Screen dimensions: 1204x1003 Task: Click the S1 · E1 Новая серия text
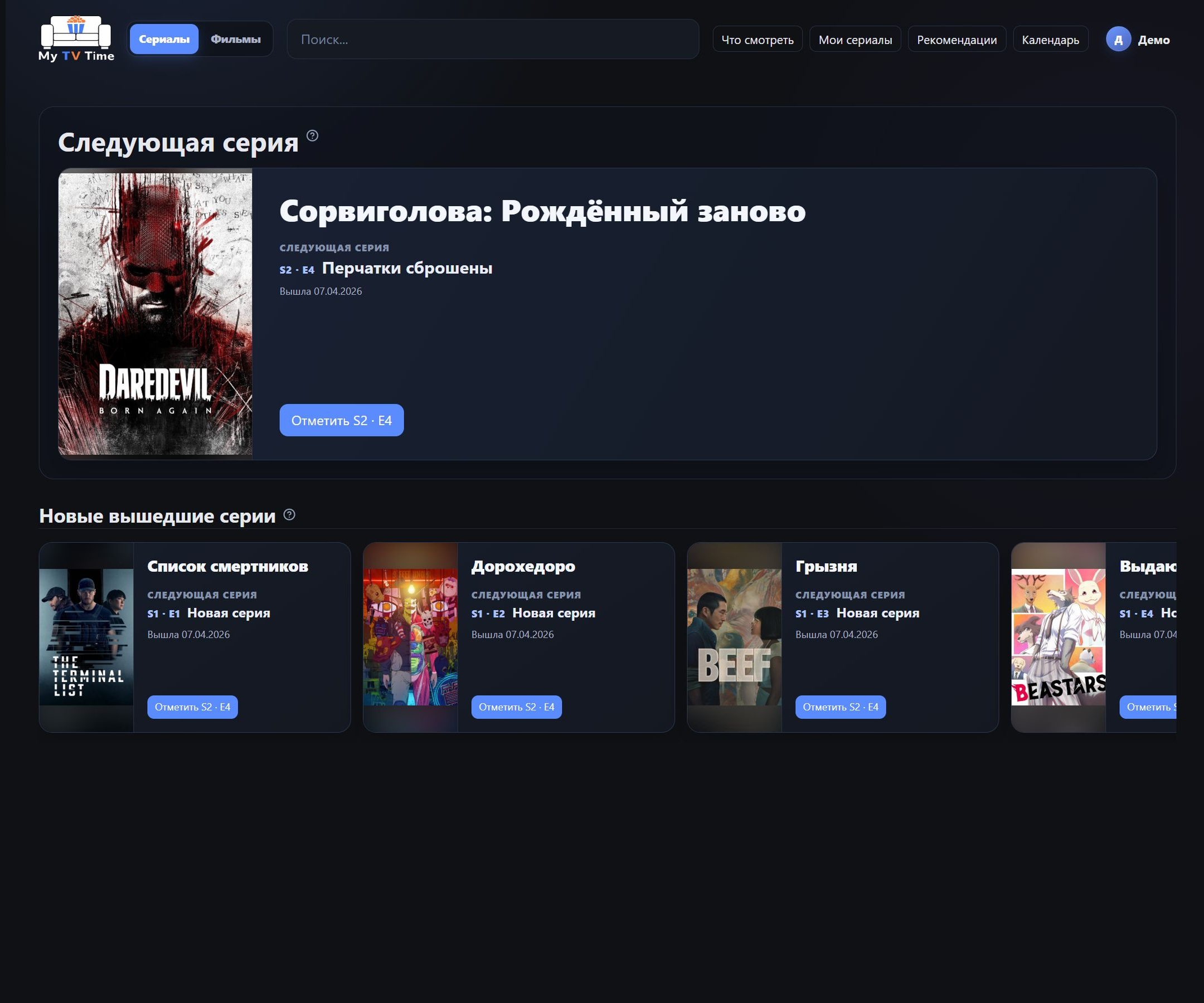point(208,614)
